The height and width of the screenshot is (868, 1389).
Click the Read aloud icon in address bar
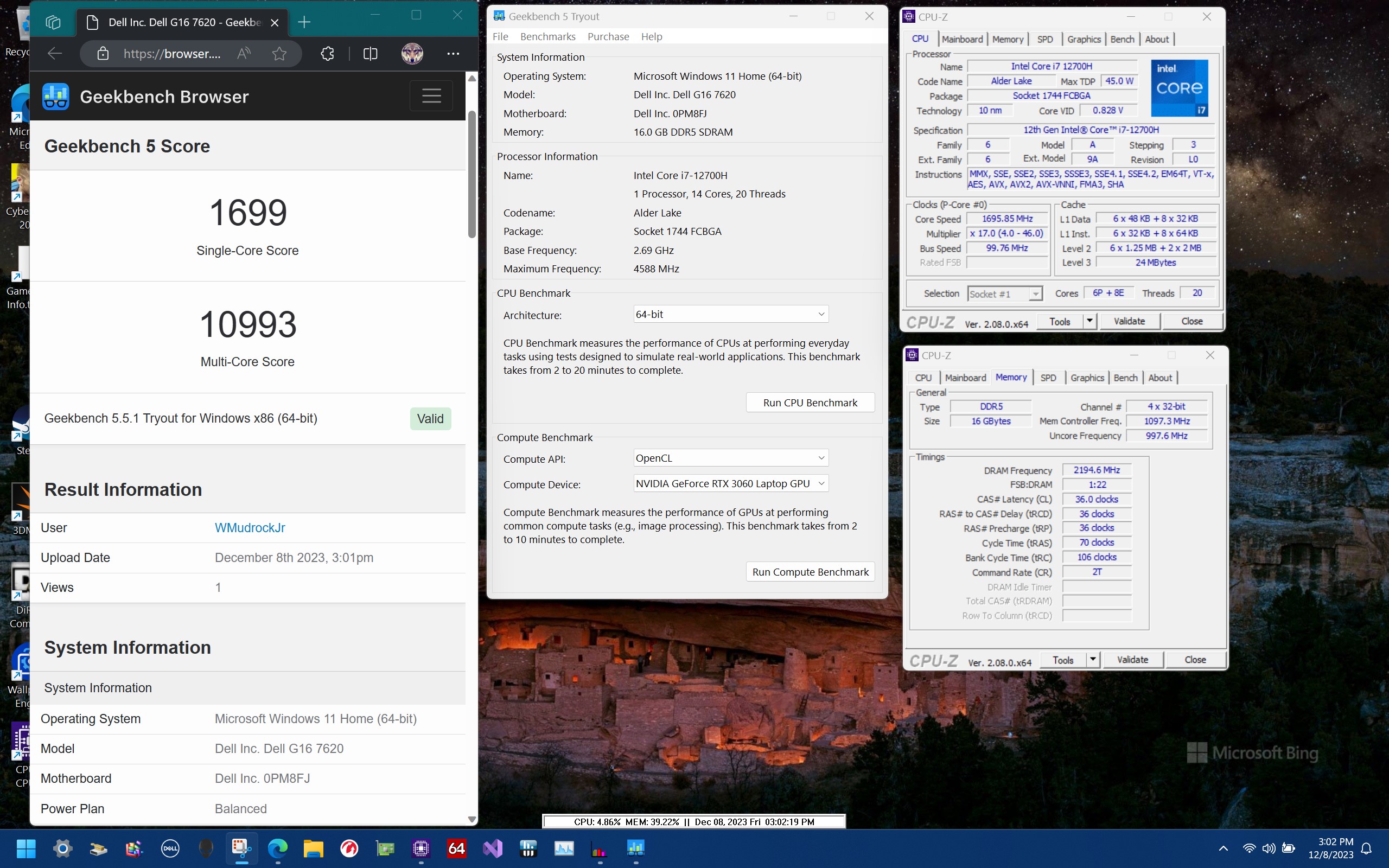(x=244, y=53)
